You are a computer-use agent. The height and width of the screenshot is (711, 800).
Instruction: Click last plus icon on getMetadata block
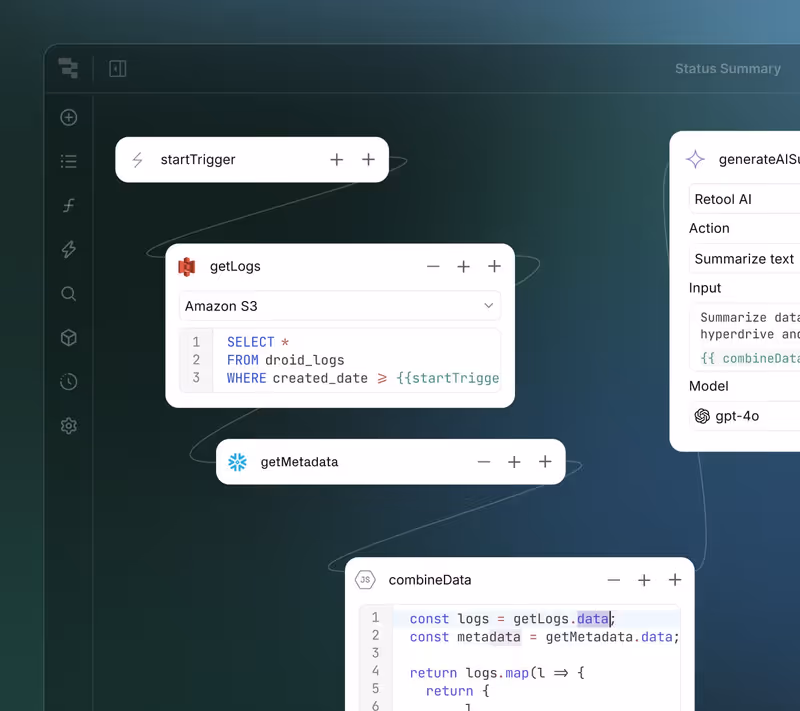[545, 462]
